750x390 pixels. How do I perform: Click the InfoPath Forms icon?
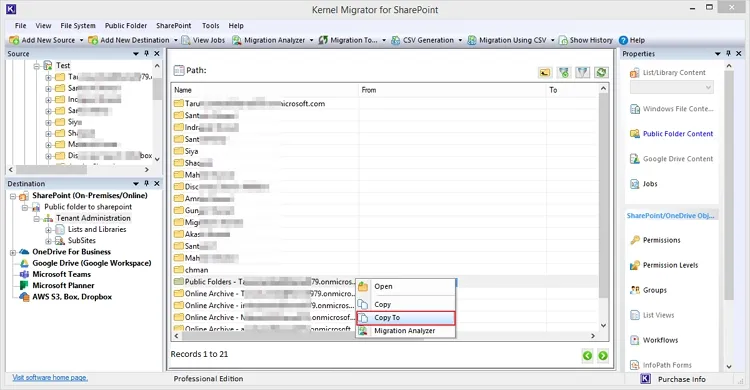(x=635, y=365)
